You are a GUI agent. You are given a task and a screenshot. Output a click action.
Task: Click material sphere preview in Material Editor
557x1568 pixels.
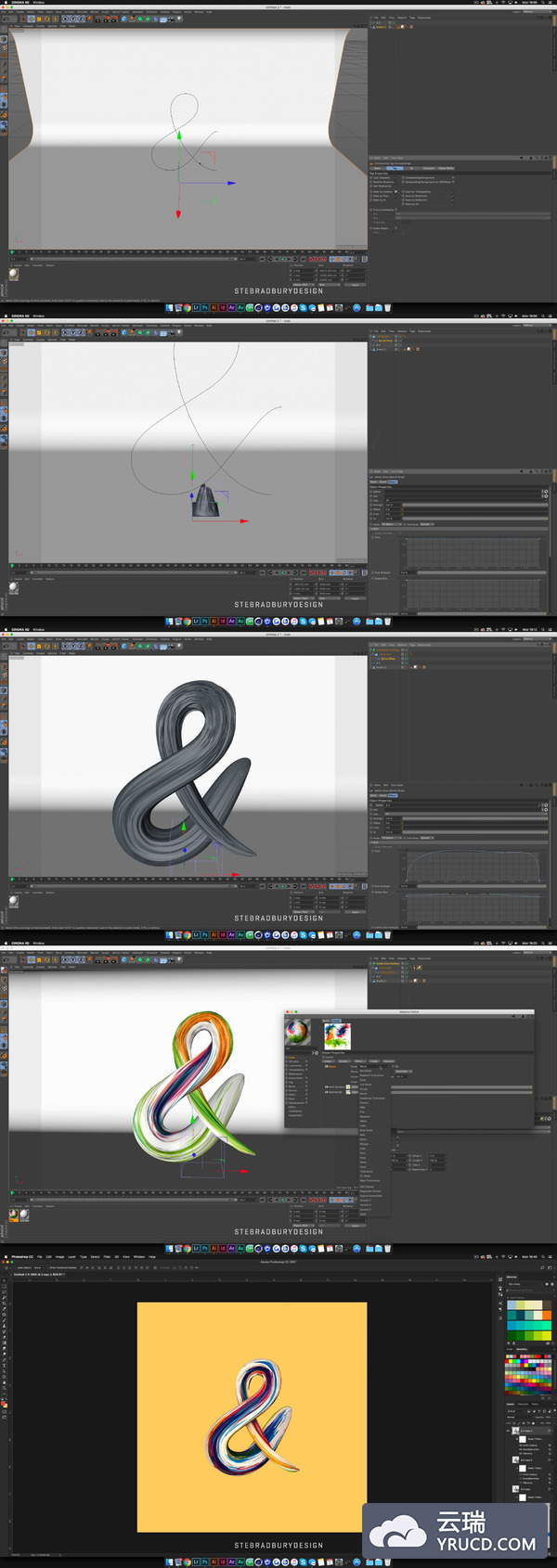click(x=297, y=1033)
